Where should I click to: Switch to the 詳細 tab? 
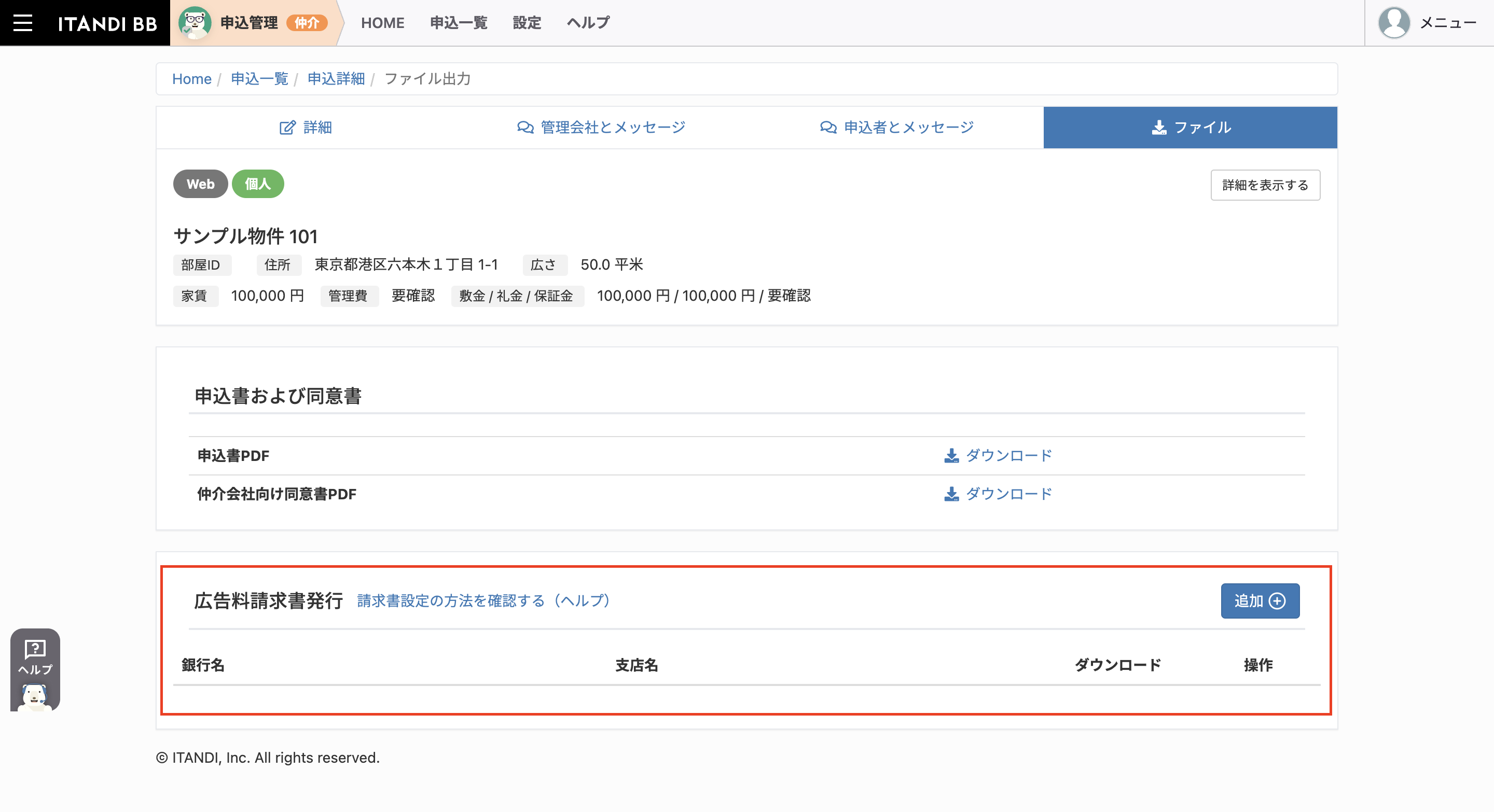pos(306,128)
